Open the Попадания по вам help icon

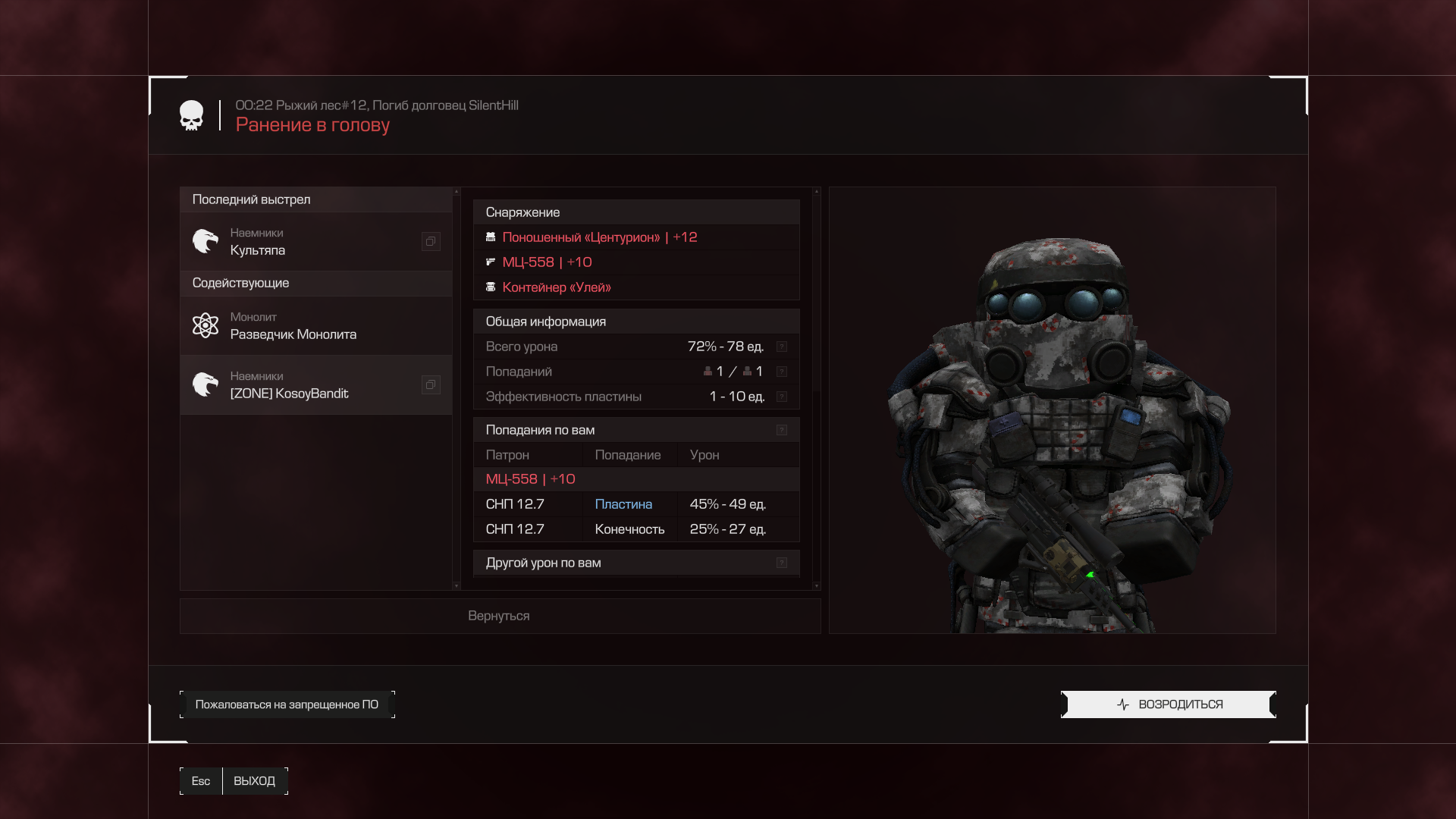pos(782,430)
